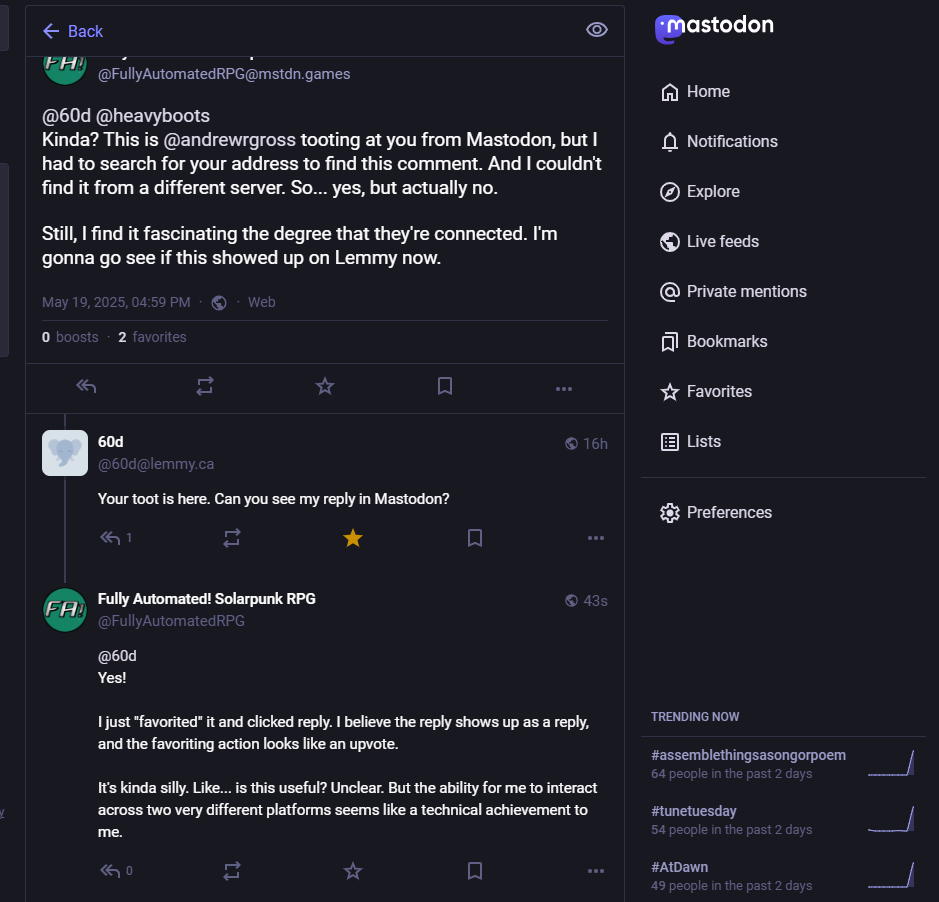Screen dimensions: 939x902
Task: Unfavorite 60d's reply with gold star
Action: pyautogui.click(x=353, y=538)
